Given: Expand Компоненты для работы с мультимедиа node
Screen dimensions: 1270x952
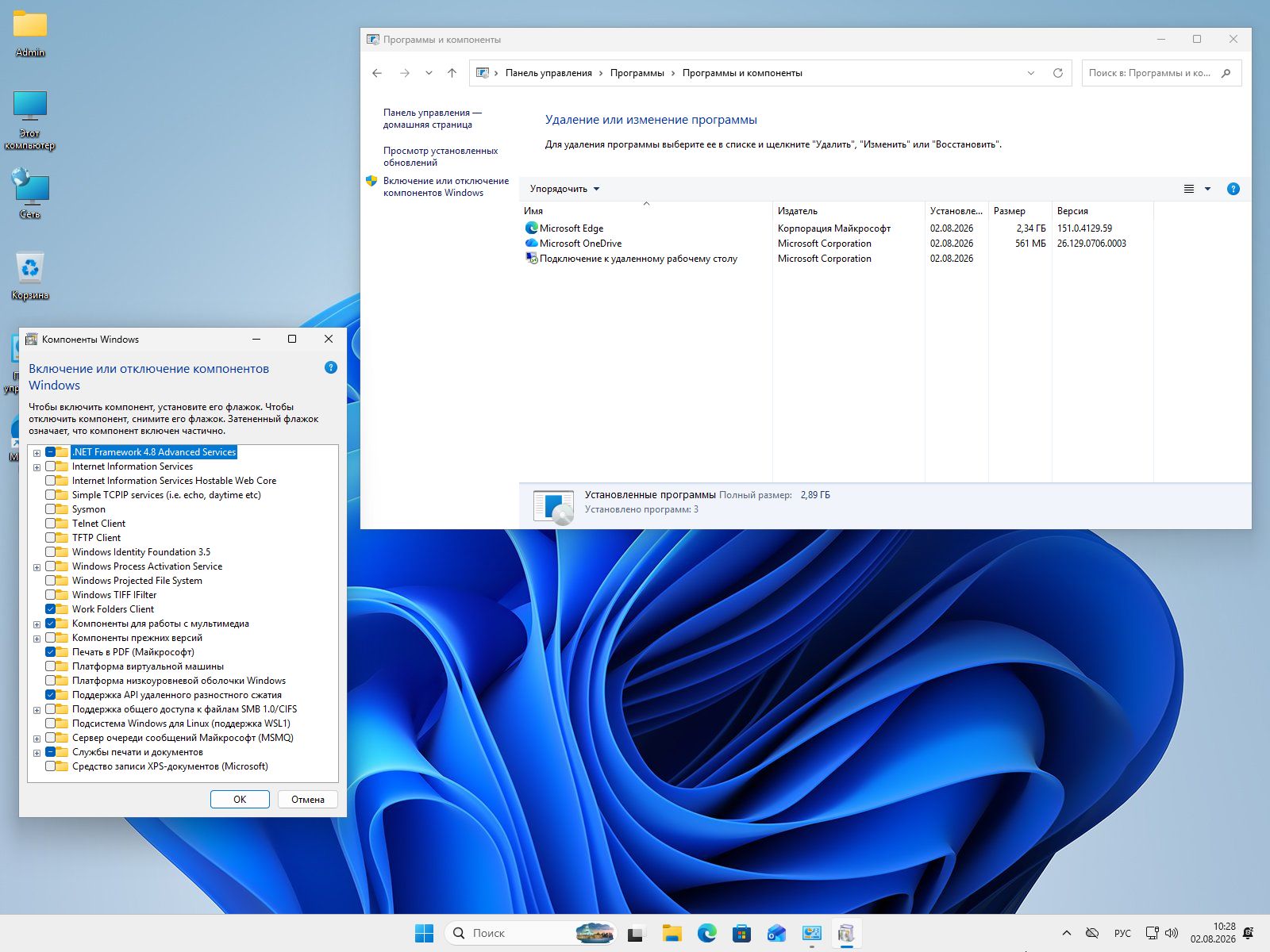Looking at the screenshot, I should click(37, 624).
